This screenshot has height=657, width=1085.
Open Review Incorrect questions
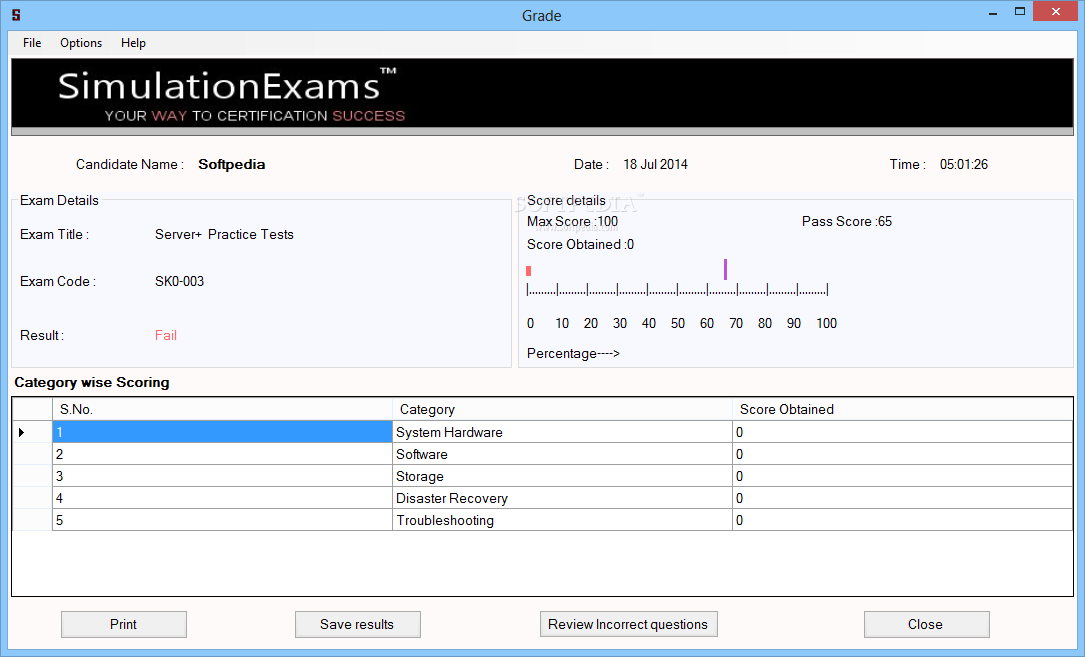pos(628,624)
